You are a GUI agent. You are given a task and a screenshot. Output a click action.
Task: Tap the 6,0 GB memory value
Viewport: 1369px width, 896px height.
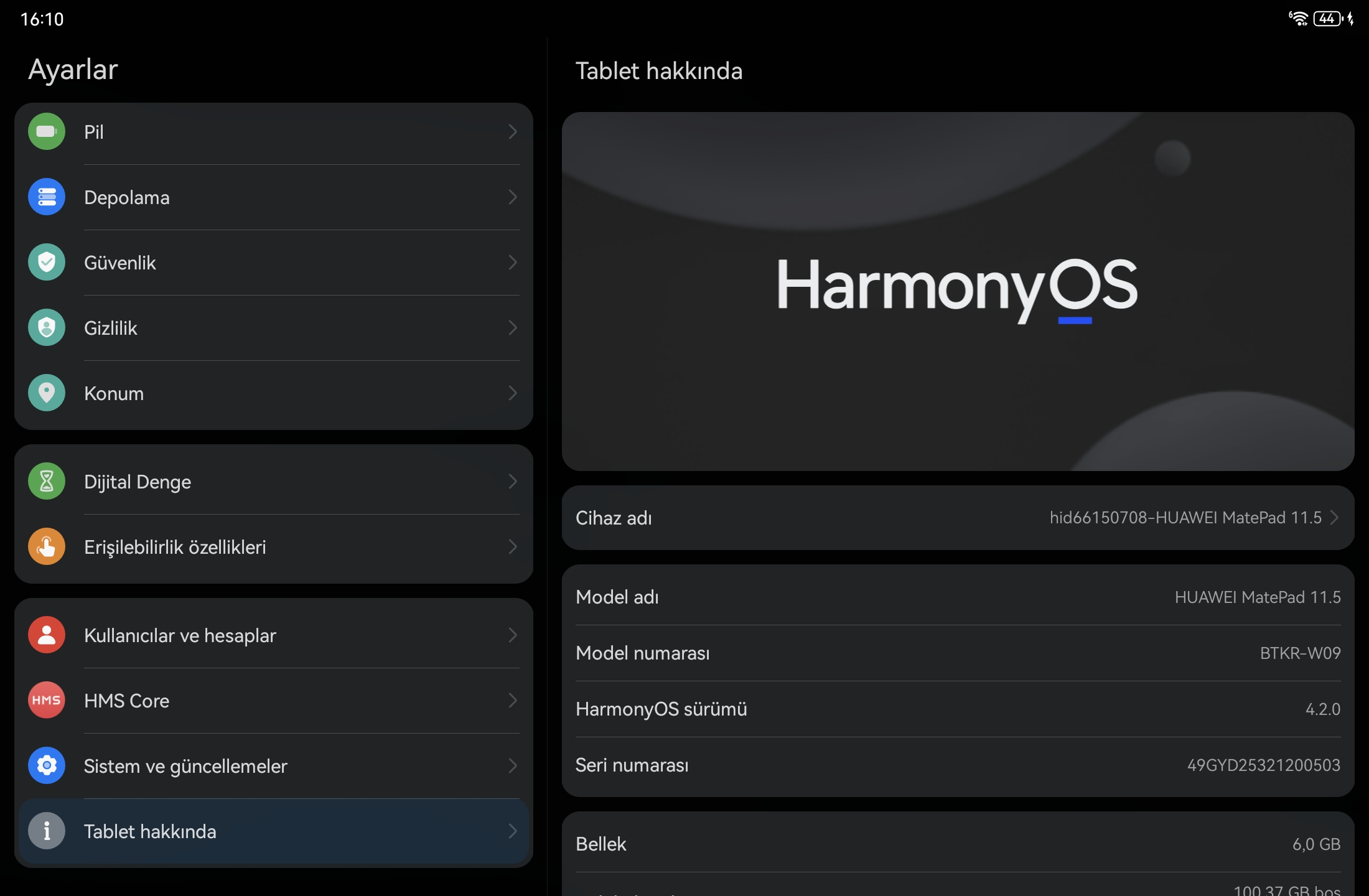pyautogui.click(x=1317, y=844)
